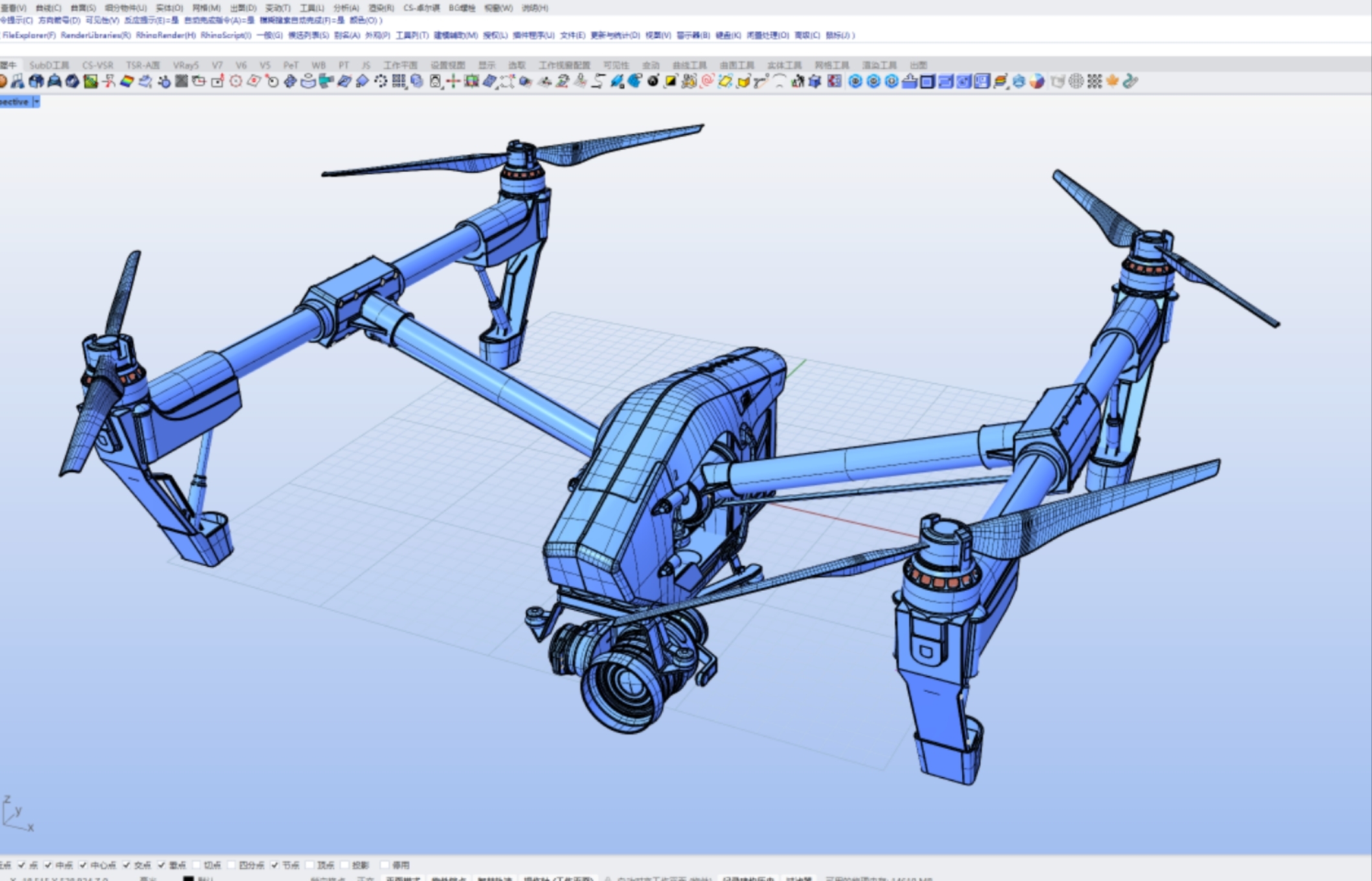Click the blue viewport layout square icon

(927, 82)
